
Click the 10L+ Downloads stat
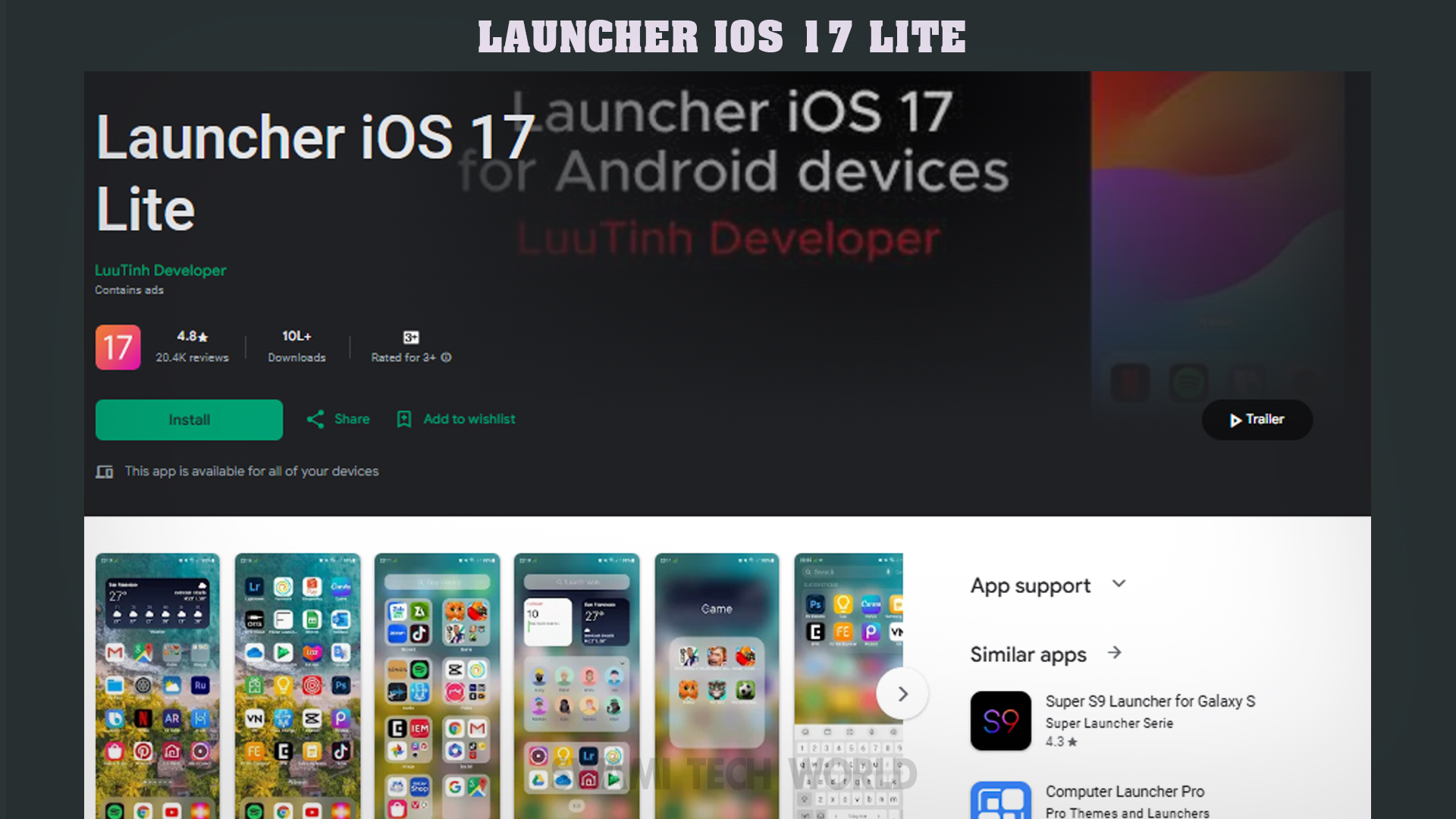pyautogui.click(x=297, y=346)
